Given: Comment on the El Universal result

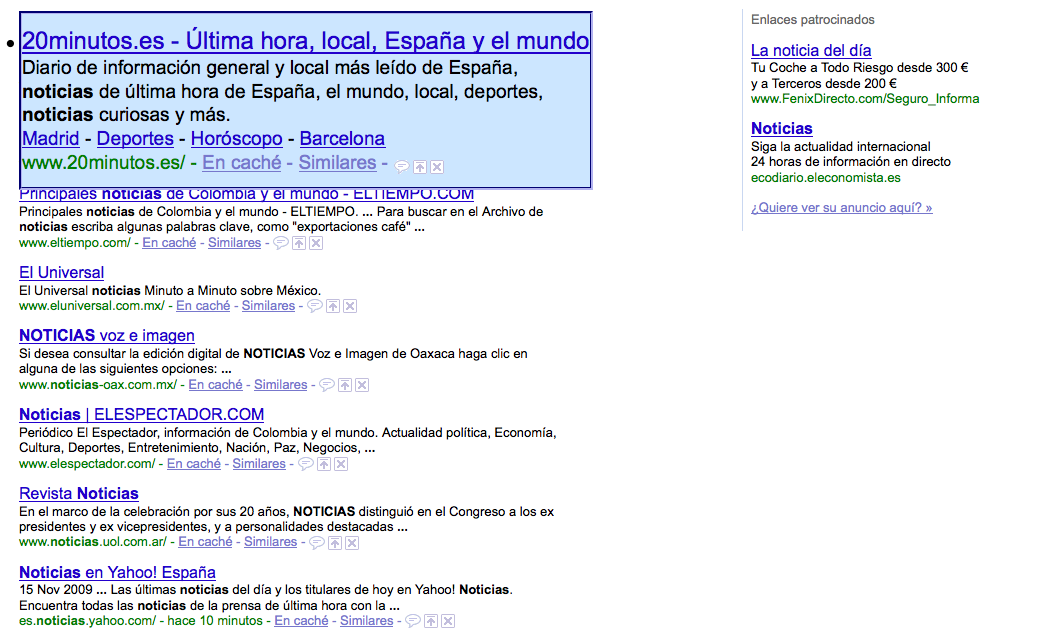Looking at the screenshot, I should coord(315,306).
